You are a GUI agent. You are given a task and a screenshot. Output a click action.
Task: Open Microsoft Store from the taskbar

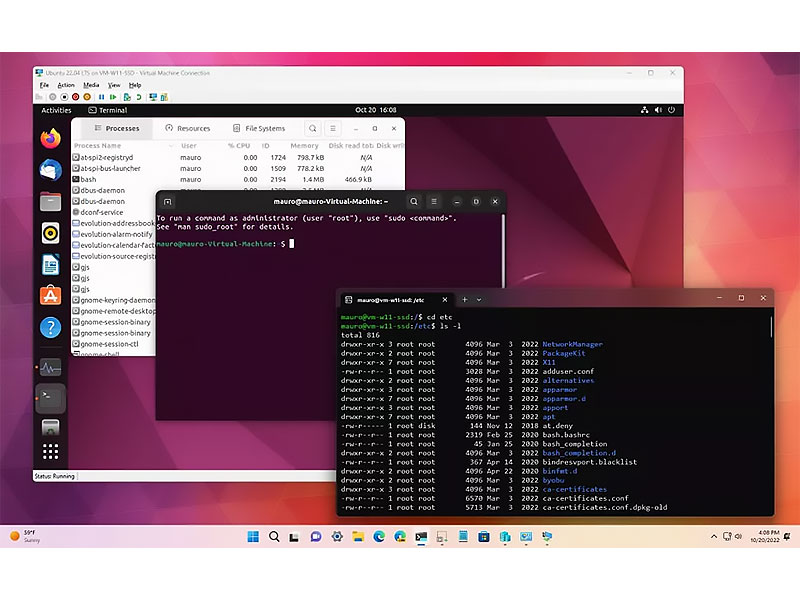pyautogui.click(x=484, y=537)
